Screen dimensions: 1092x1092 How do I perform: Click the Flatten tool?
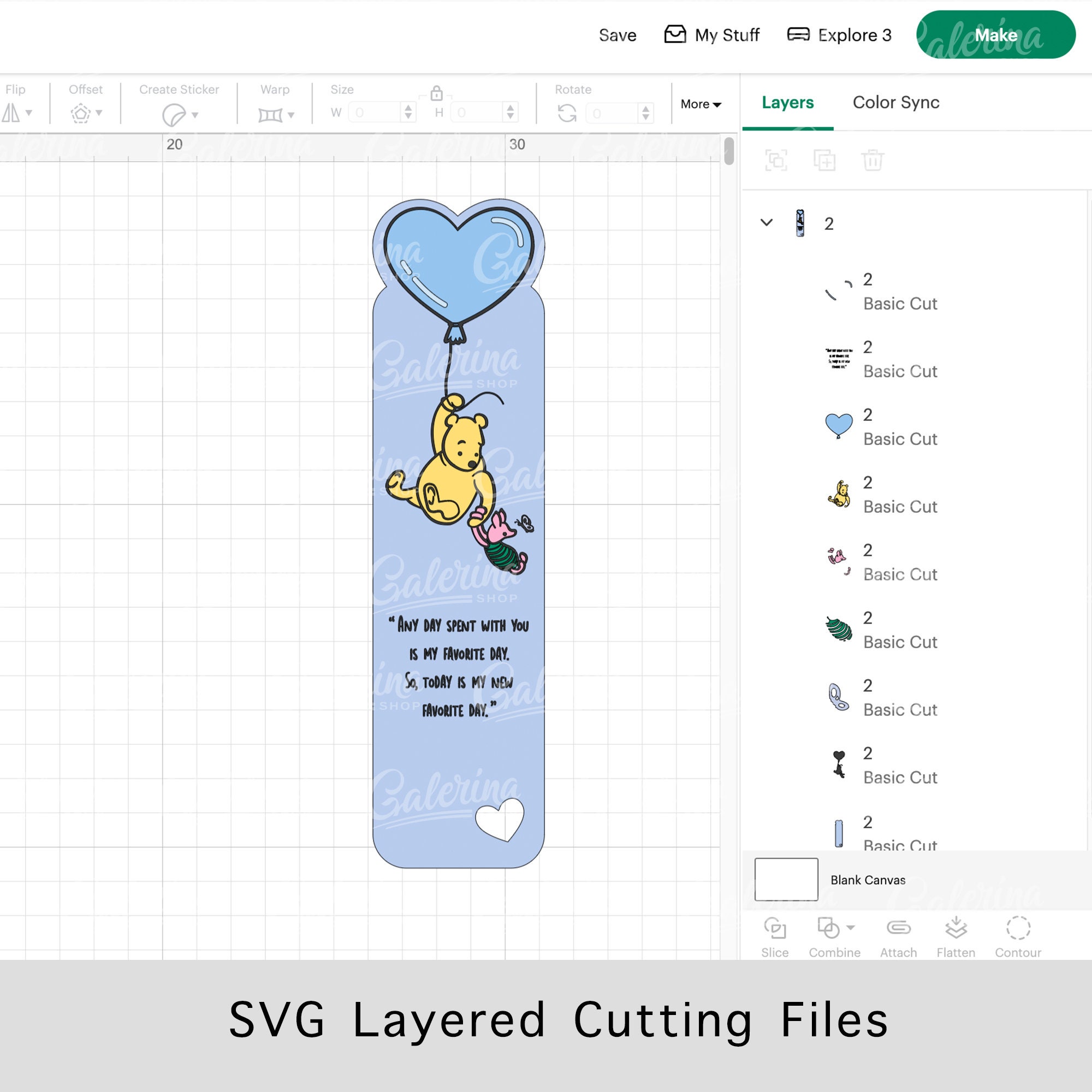(x=956, y=937)
